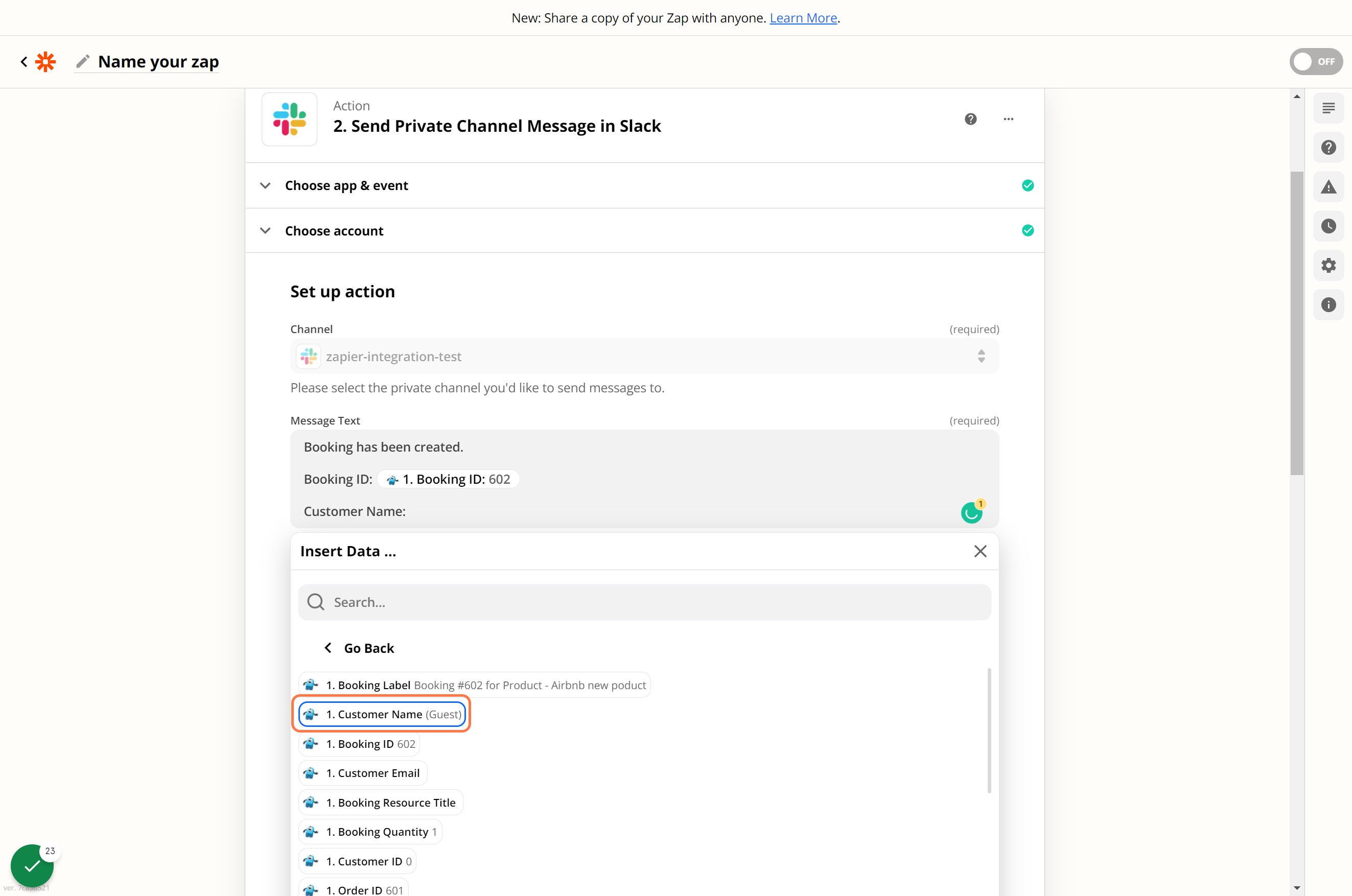Open the settings gear icon in sidebar
The width and height of the screenshot is (1352, 896).
(1328, 265)
